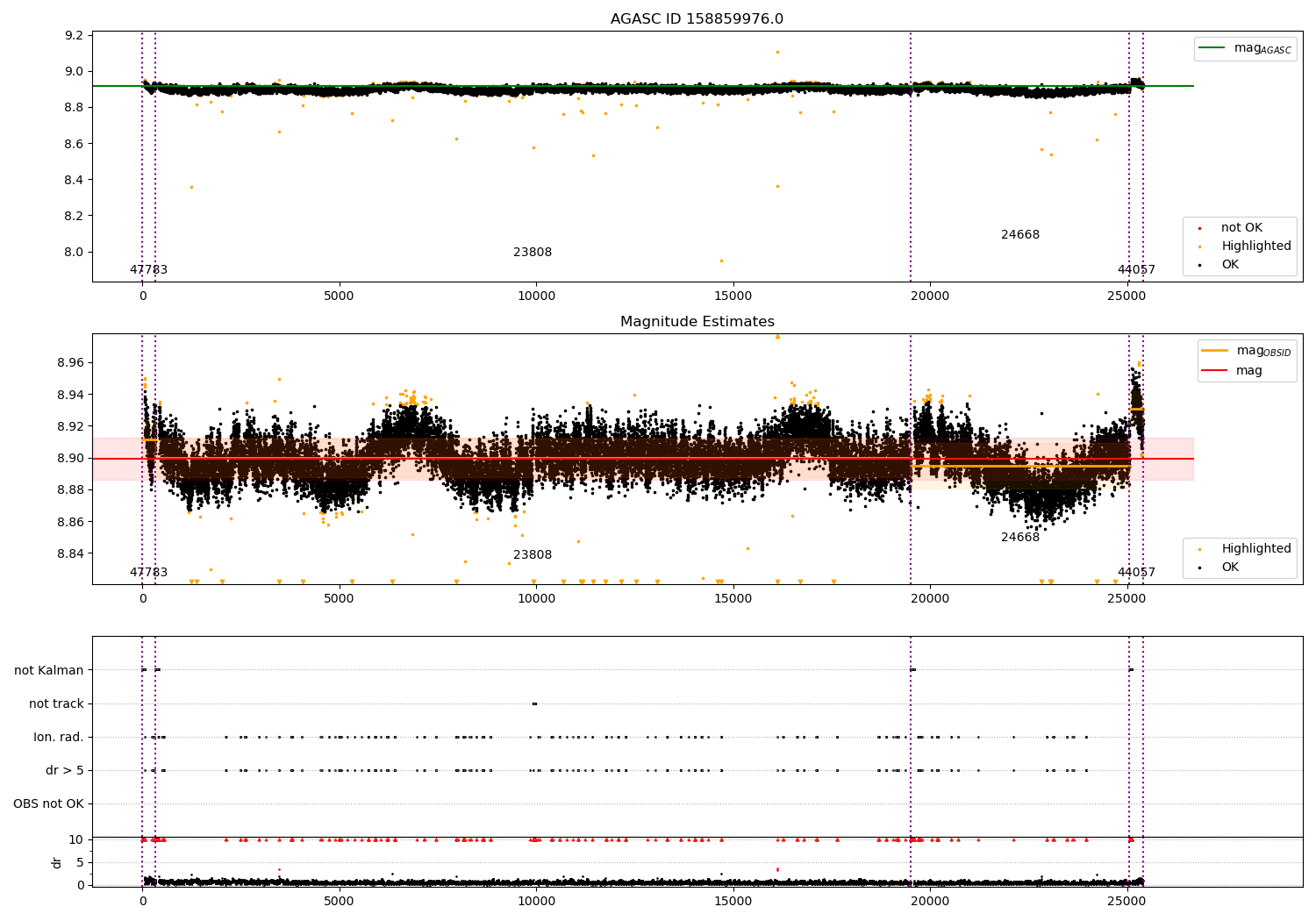1316x921 pixels.
Task: Click y-tick '8.2' on top plot
Action: click(75, 216)
